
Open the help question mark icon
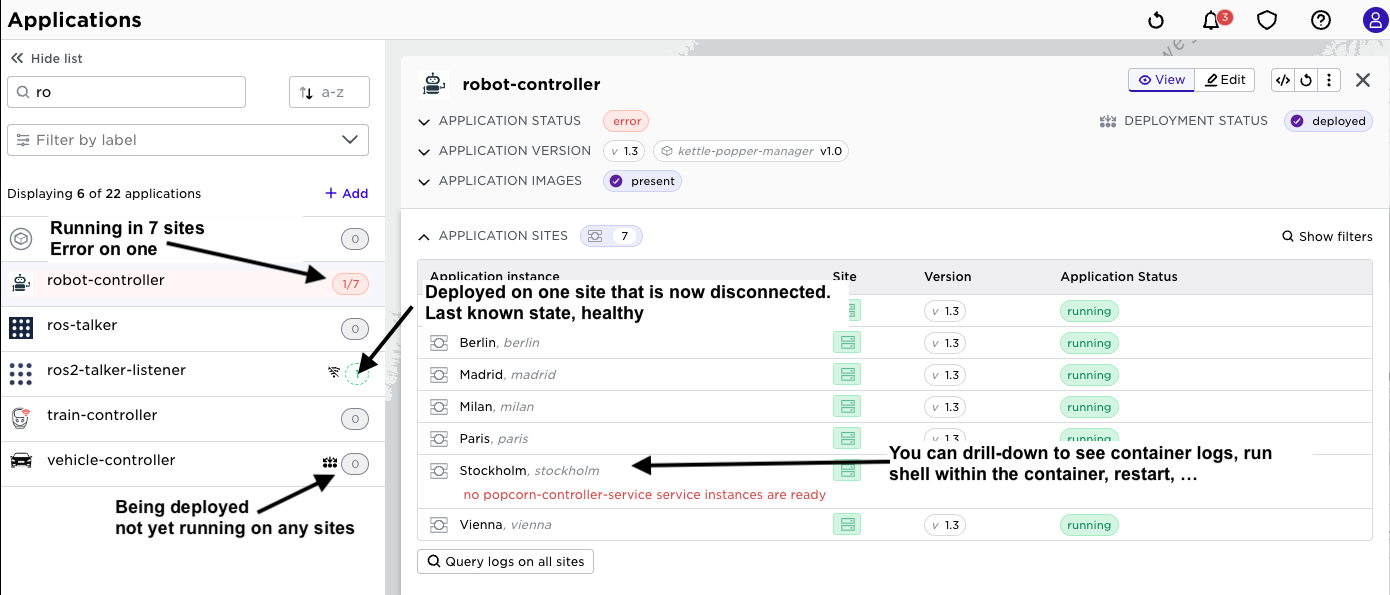[1321, 20]
